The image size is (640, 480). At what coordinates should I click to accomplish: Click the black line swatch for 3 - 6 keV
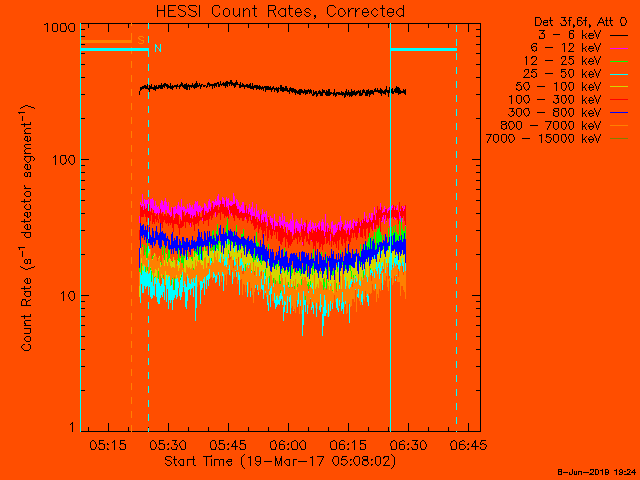(x=619, y=36)
